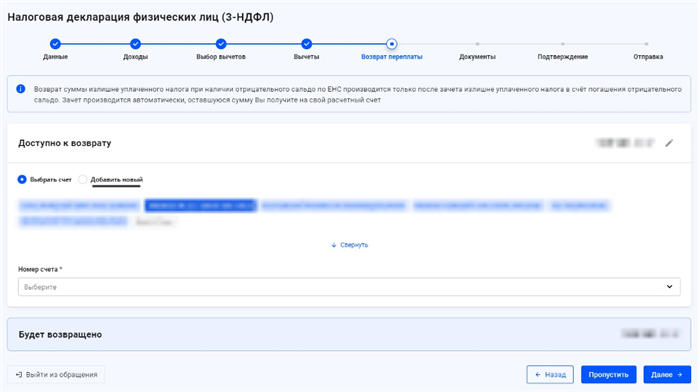Select the highlighted dark blue bank chip
This screenshot has height=392, width=700.
point(200,205)
